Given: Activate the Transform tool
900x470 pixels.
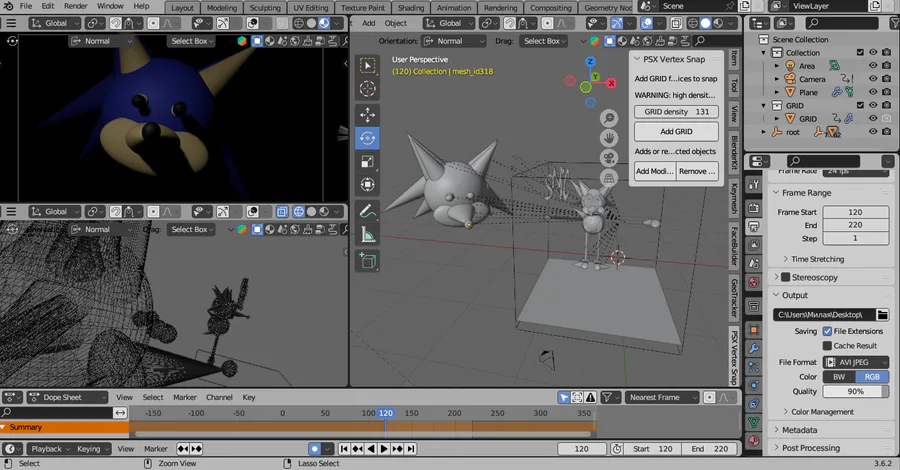Looking at the screenshot, I should tap(367, 185).
